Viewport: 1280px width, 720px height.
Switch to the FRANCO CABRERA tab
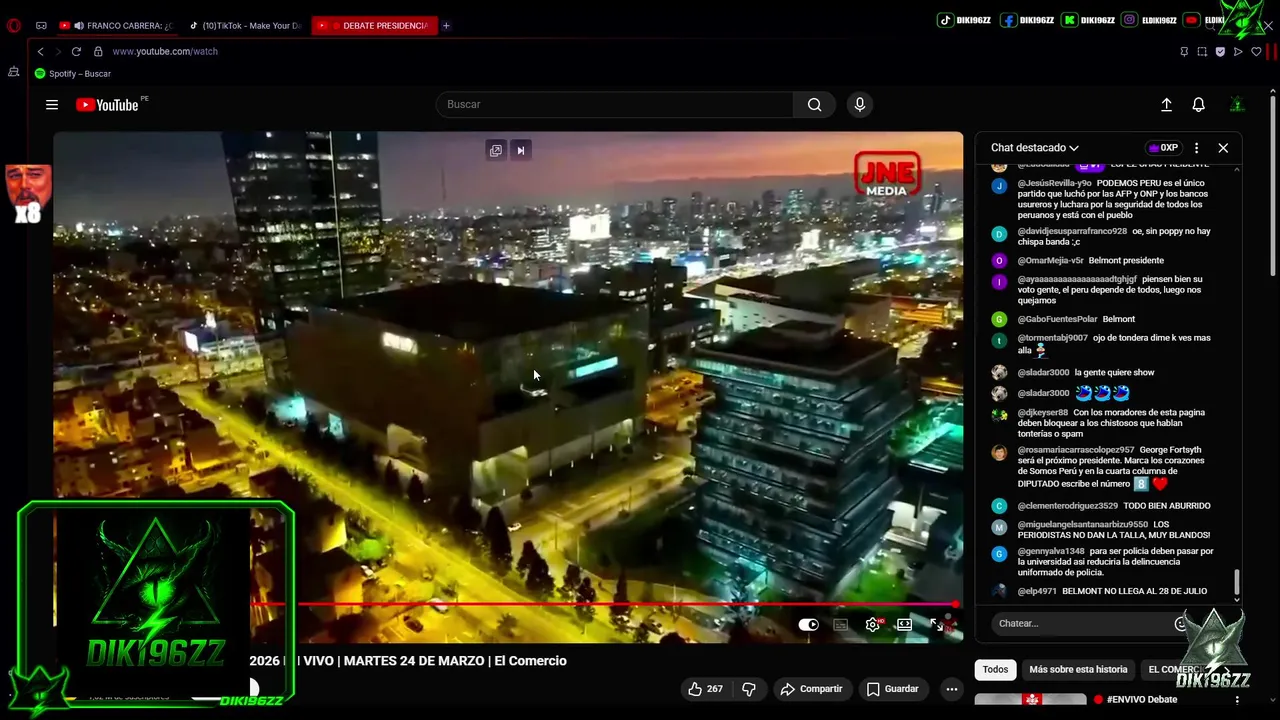tap(117, 25)
